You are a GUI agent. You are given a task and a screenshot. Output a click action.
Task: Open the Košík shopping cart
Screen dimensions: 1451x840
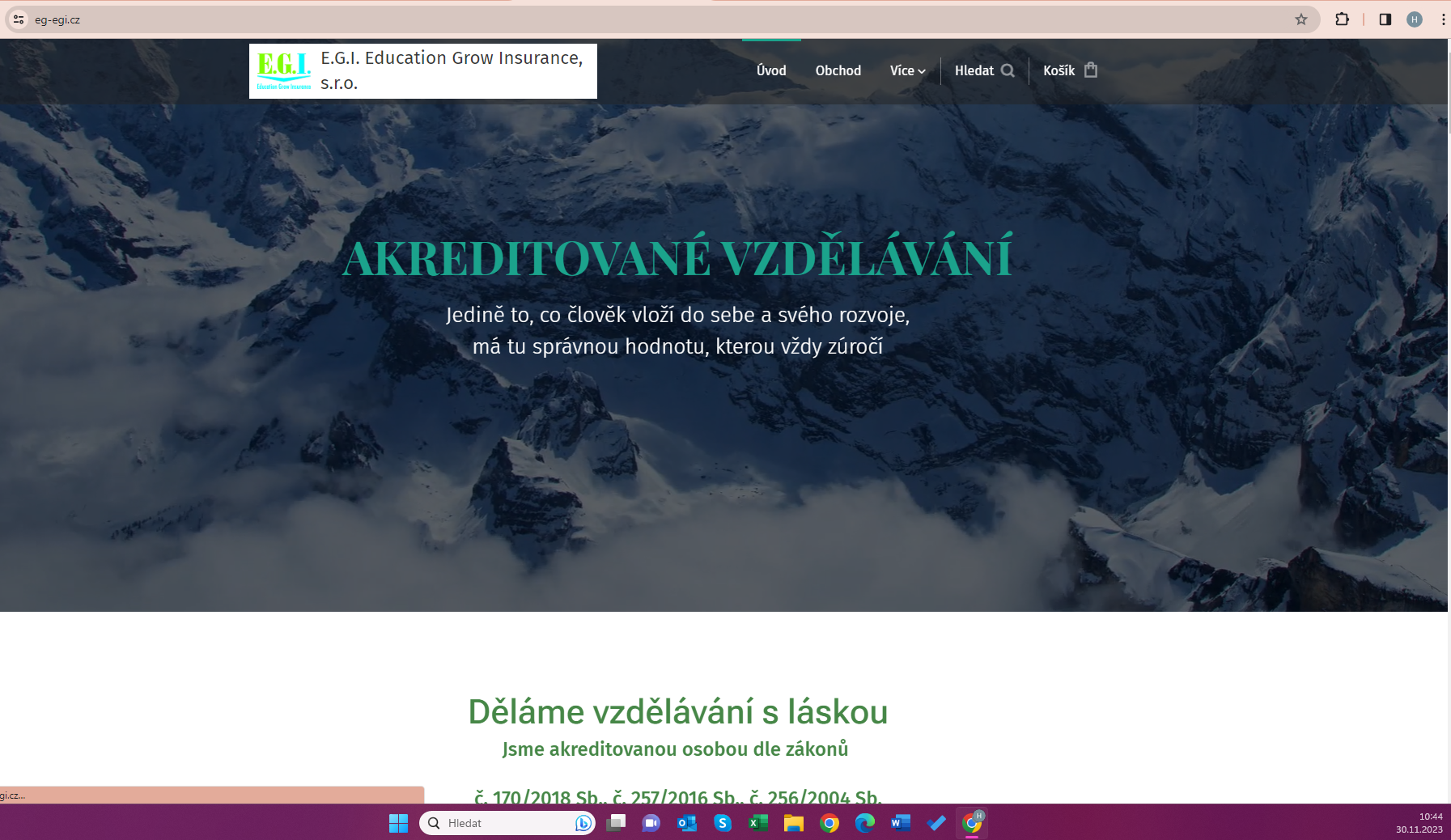click(x=1070, y=70)
